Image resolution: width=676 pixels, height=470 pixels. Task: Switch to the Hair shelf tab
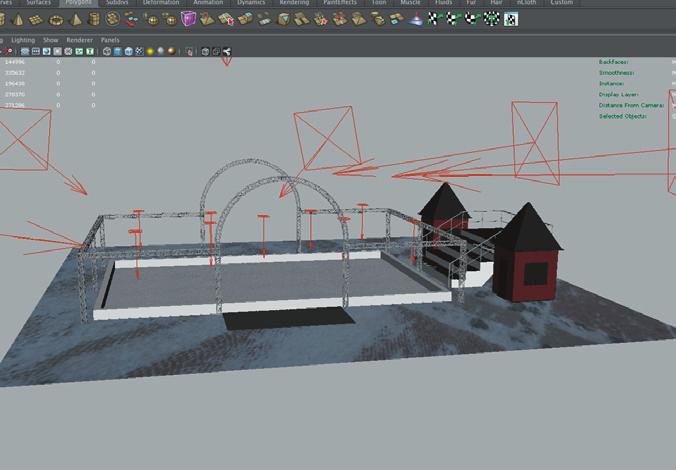click(x=496, y=3)
